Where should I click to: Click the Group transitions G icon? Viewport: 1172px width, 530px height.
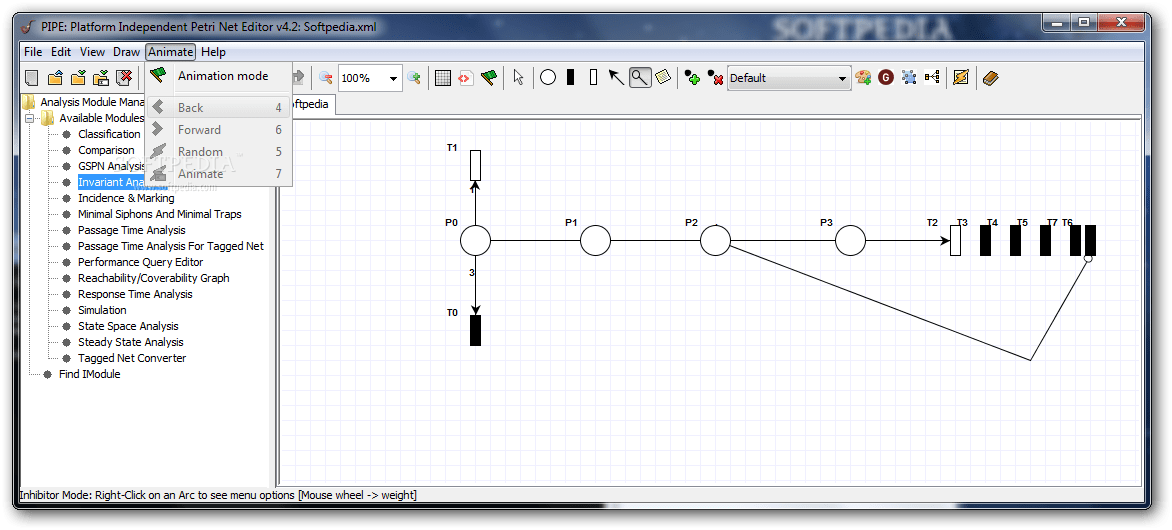click(886, 78)
